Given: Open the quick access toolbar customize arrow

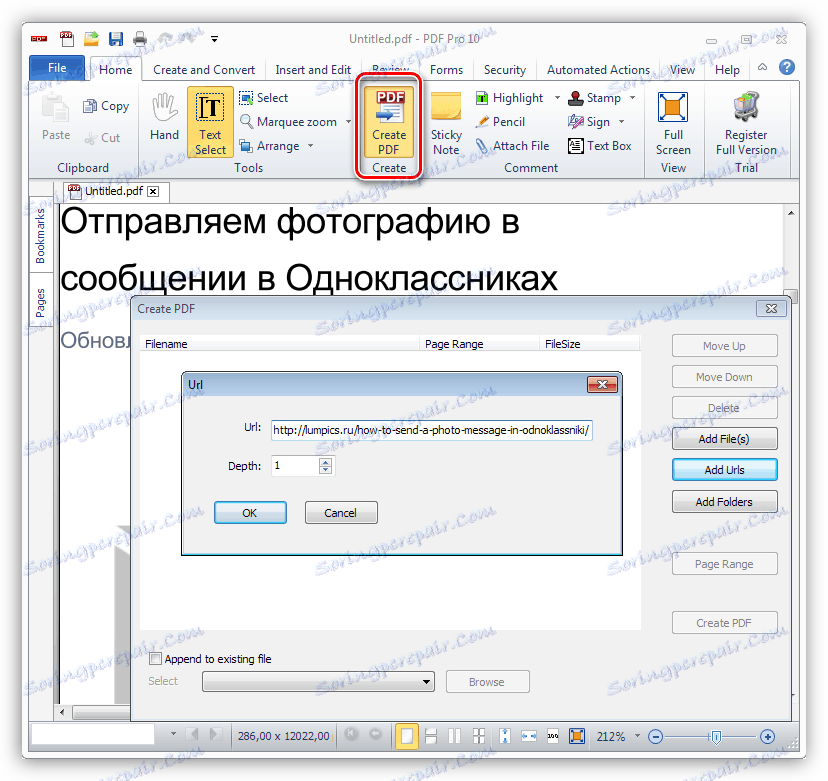Looking at the screenshot, I should point(214,39).
